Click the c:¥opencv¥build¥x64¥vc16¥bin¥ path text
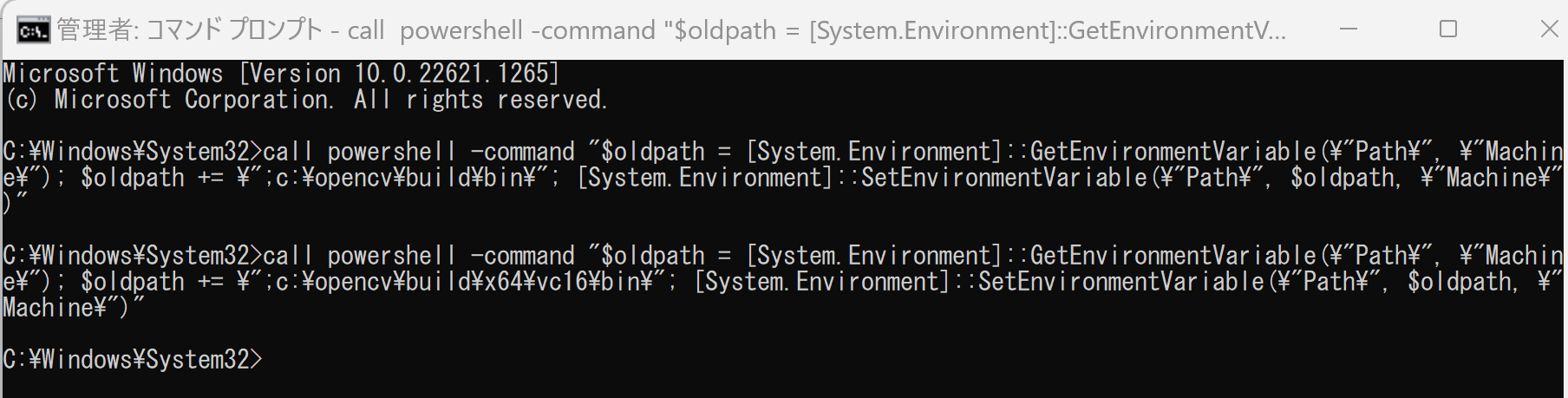This screenshot has width=1568, height=398. click(x=463, y=282)
